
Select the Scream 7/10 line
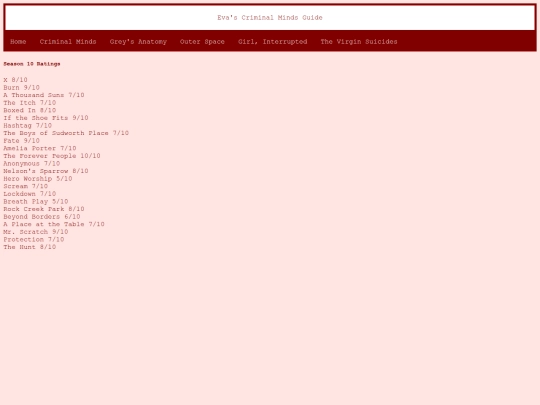[x=26, y=186]
